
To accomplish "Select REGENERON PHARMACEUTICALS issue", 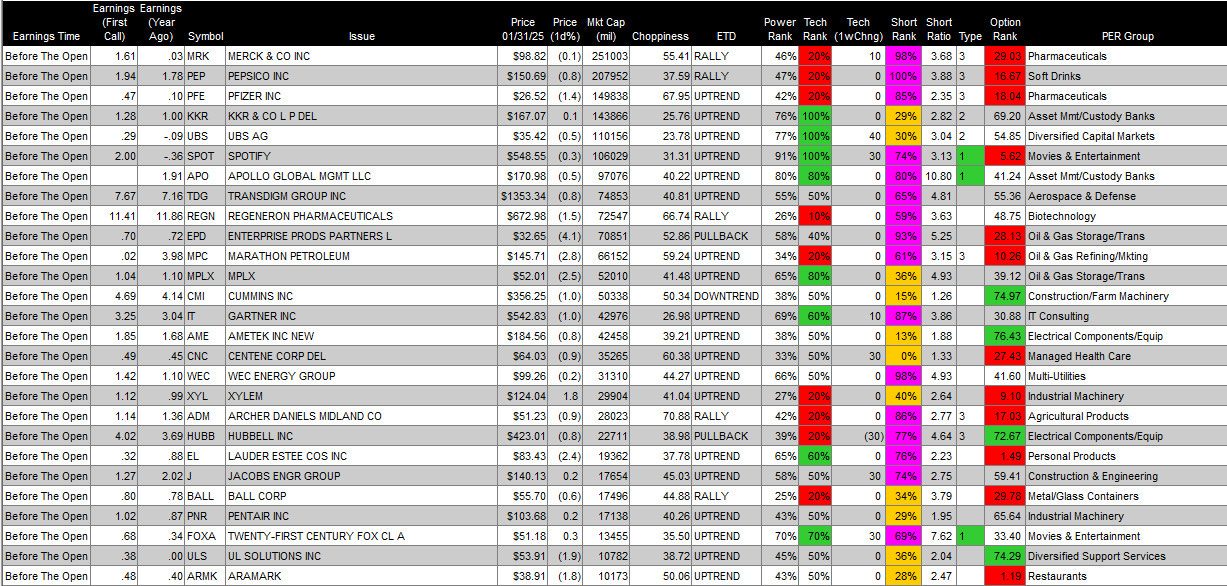I will [x=310, y=216].
